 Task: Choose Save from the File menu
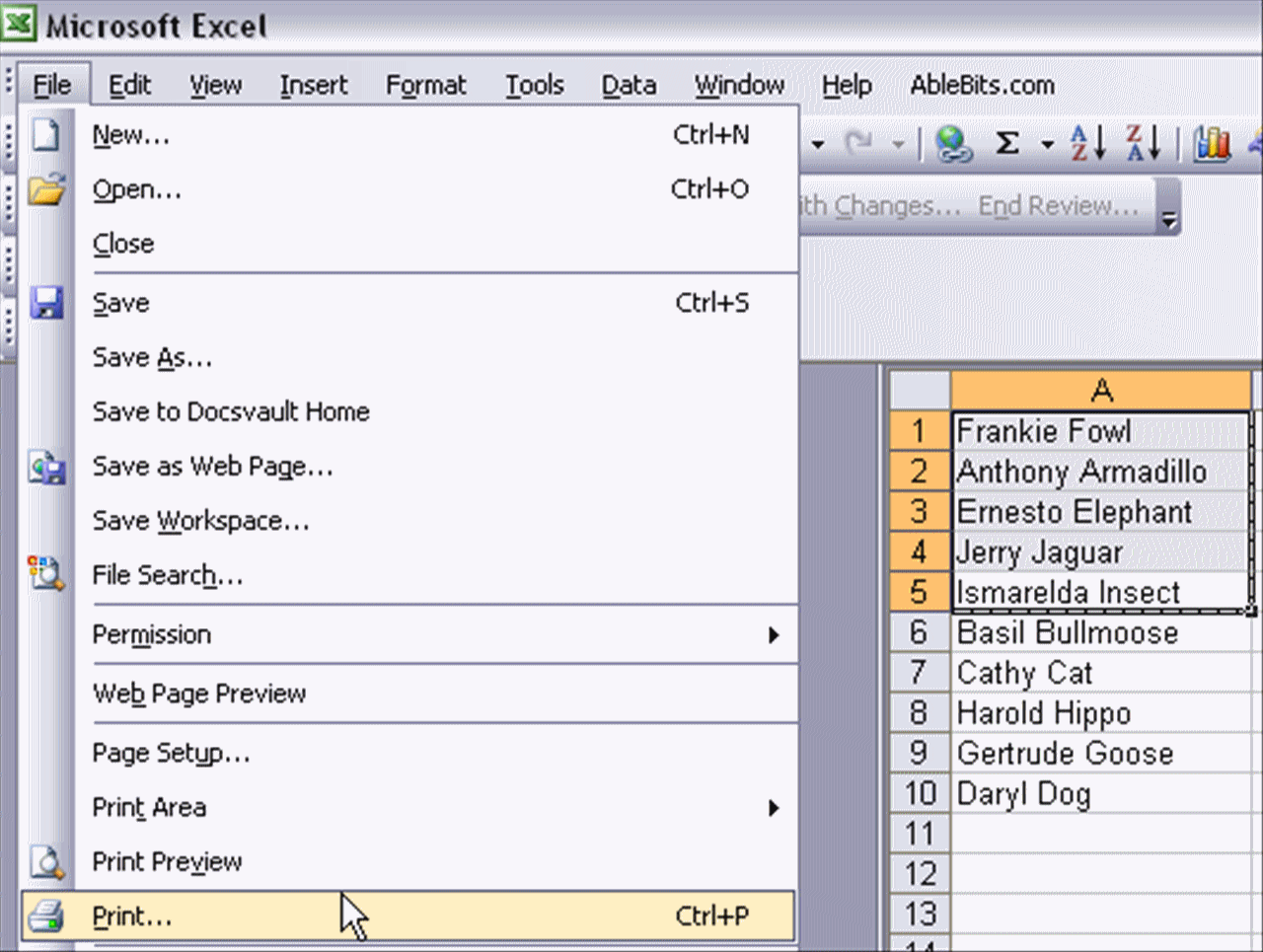coord(408,303)
